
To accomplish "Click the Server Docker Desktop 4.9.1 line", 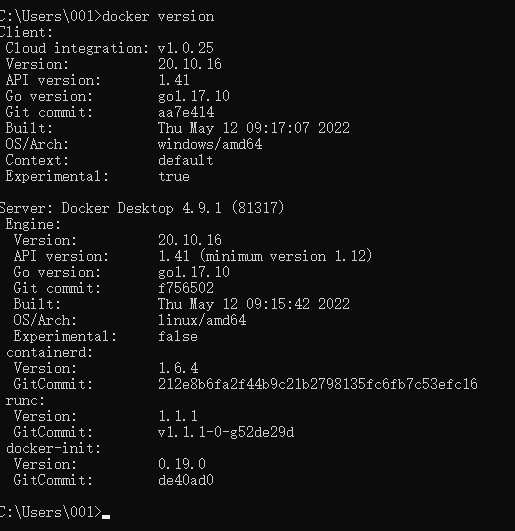I will point(142,208).
